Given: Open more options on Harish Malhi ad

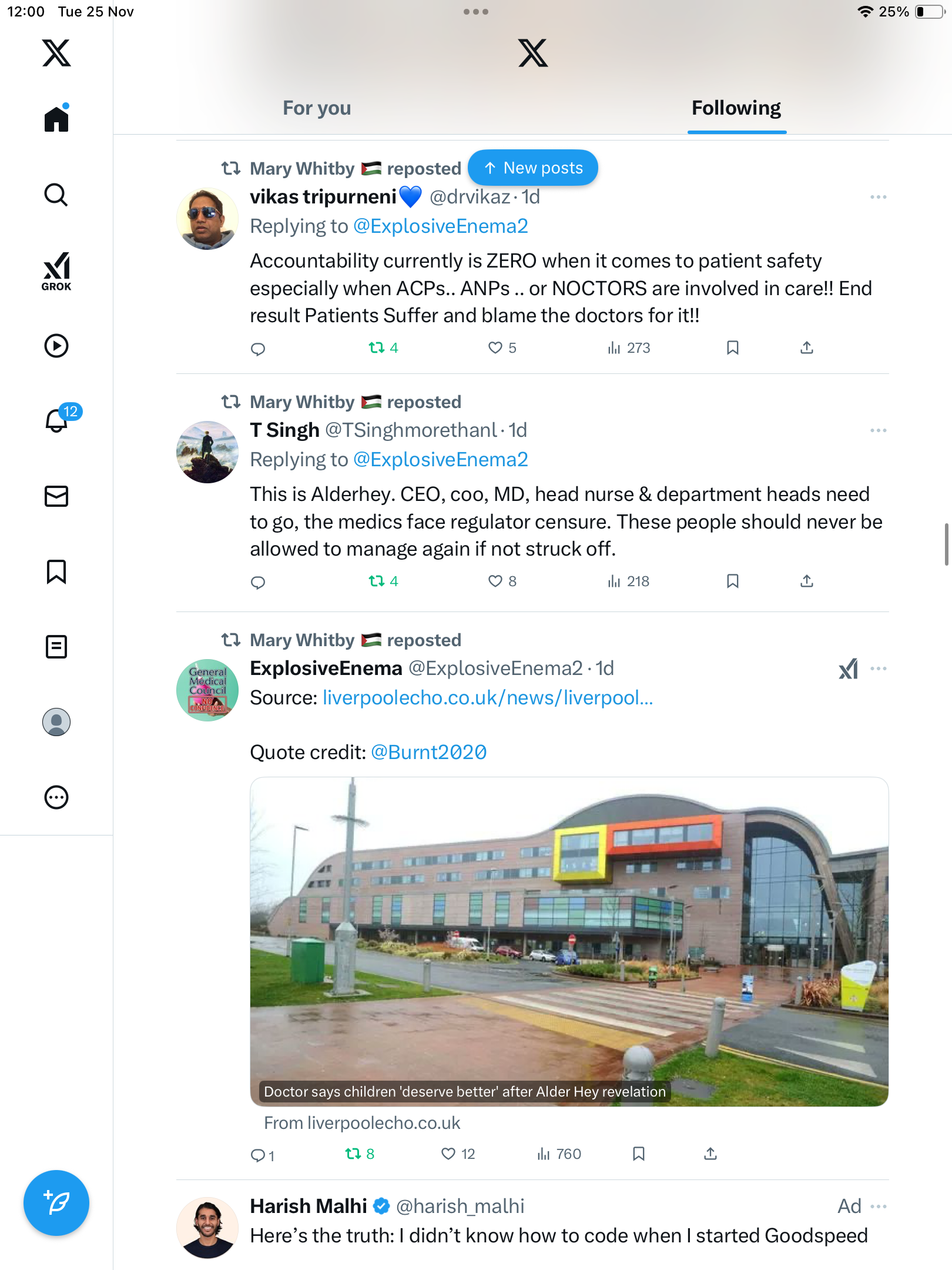Looking at the screenshot, I should pos(879,1206).
